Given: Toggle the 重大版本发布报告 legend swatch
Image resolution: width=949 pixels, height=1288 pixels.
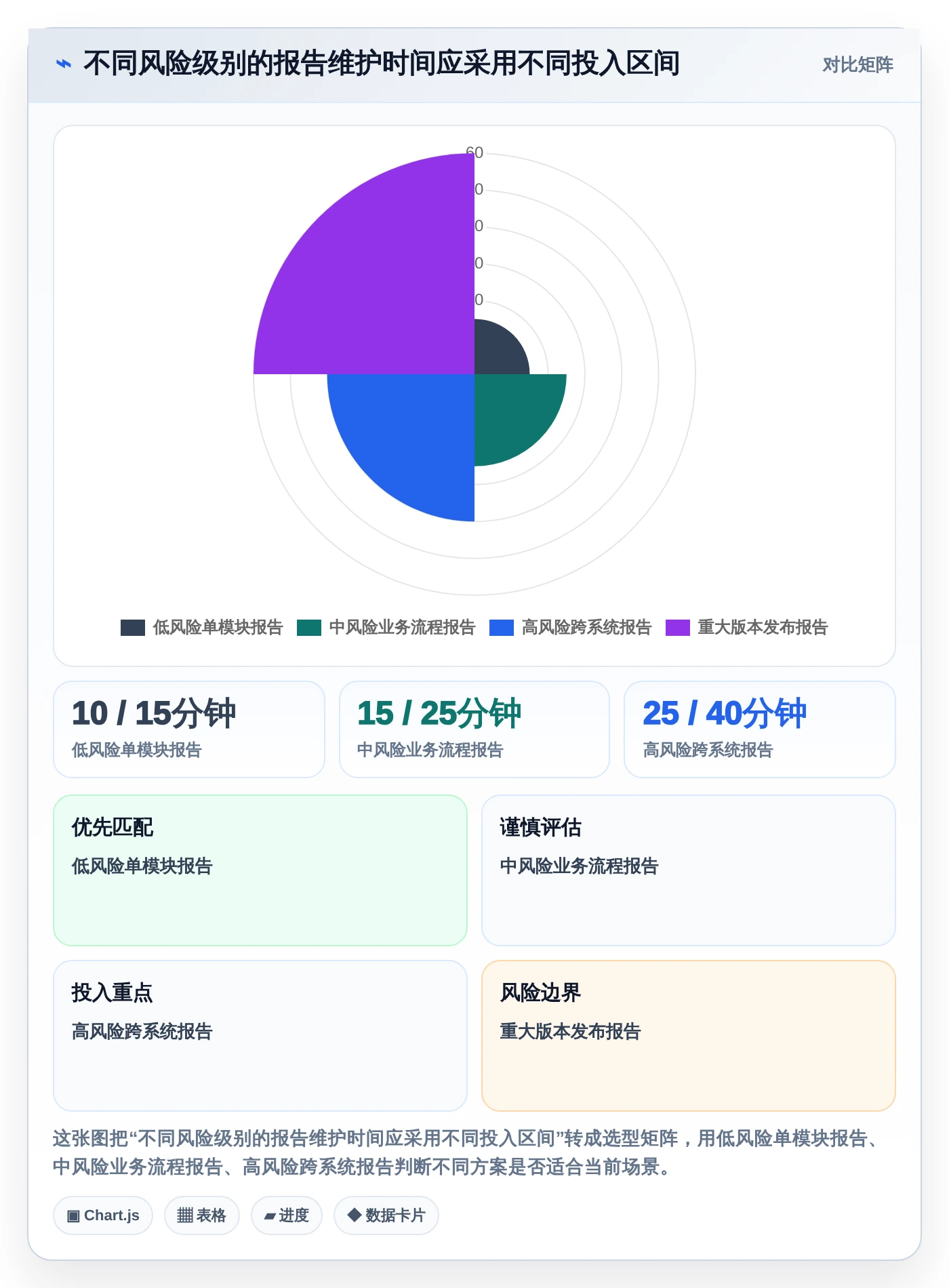Looking at the screenshot, I should pos(678,628).
